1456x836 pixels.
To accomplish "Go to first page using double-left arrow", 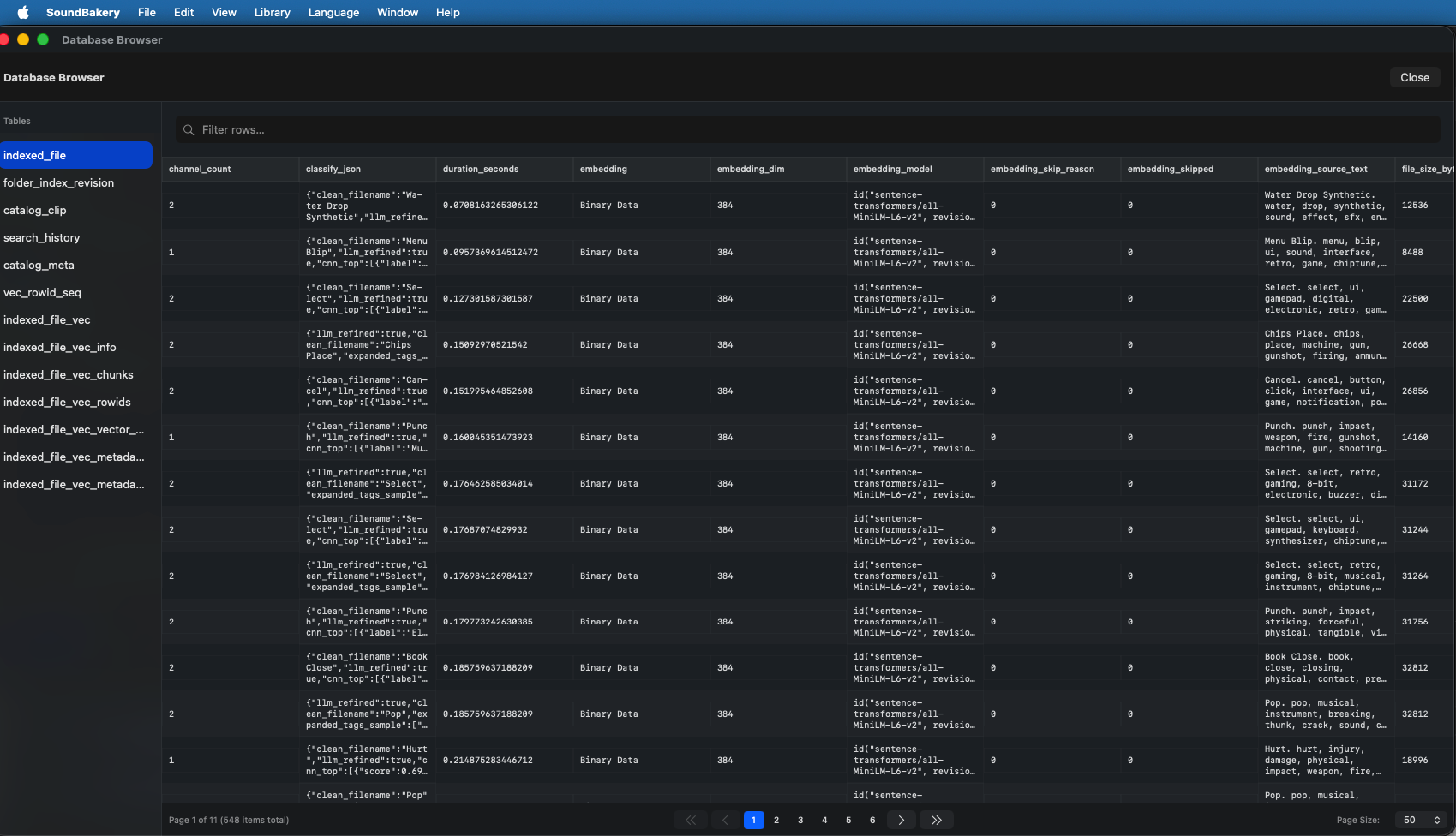I will click(691, 820).
